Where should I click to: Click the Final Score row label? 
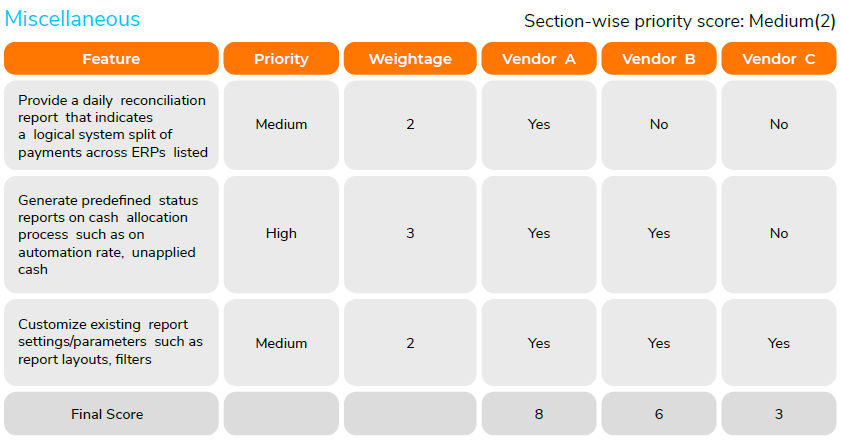point(107,414)
